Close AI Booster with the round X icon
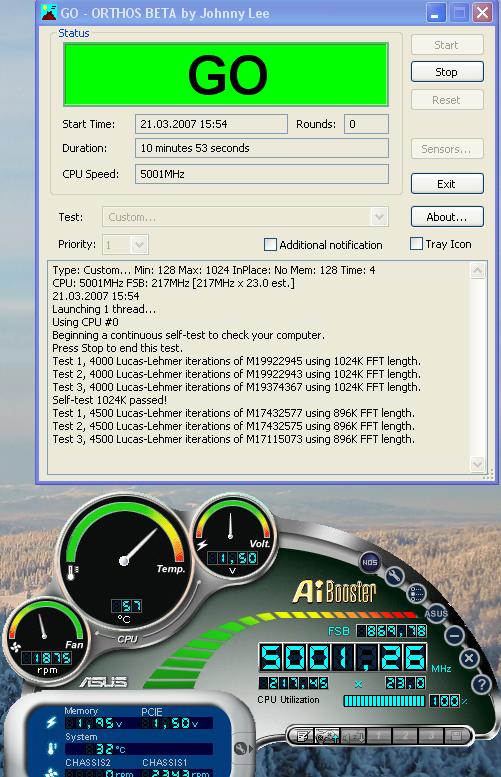501x777 pixels. click(x=469, y=658)
